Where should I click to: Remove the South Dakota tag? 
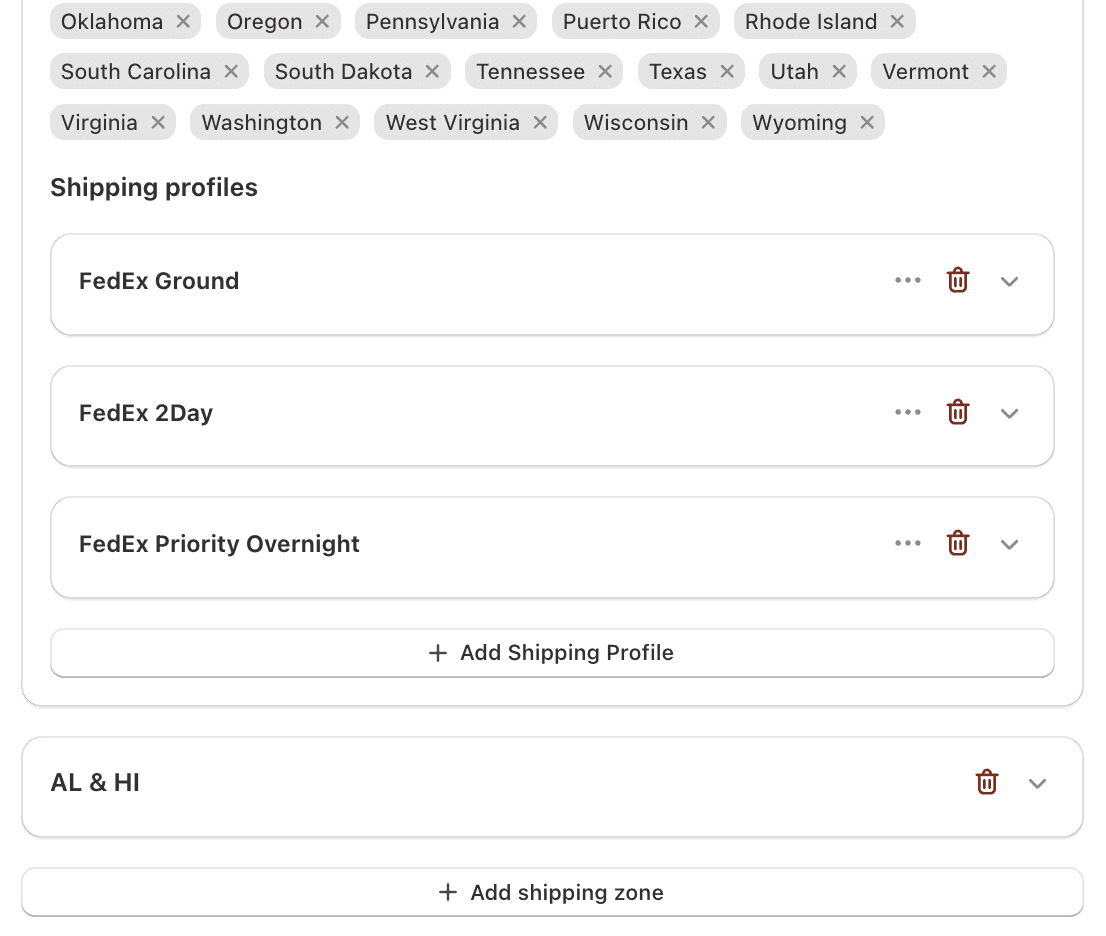tap(432, 72)
